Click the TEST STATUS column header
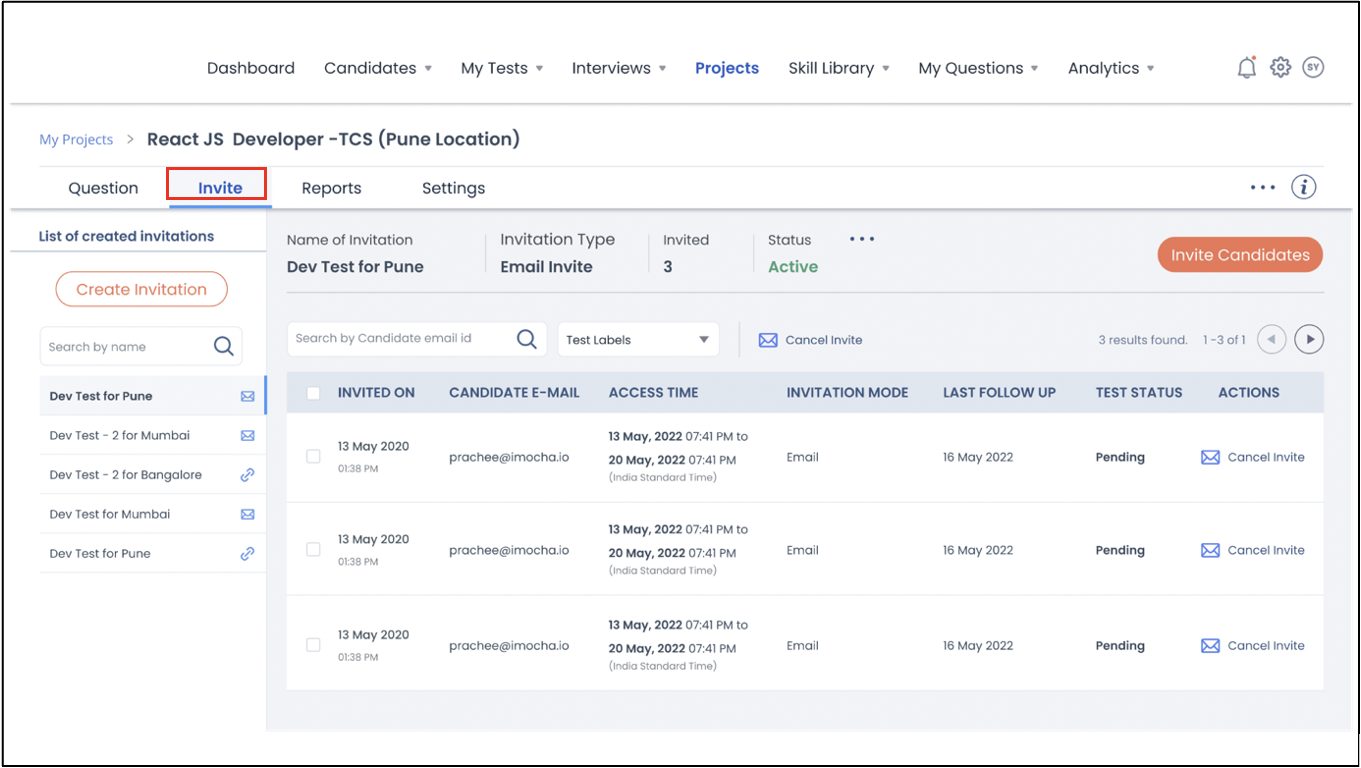The image size is (1361, 768). [x=1139, y=393]
